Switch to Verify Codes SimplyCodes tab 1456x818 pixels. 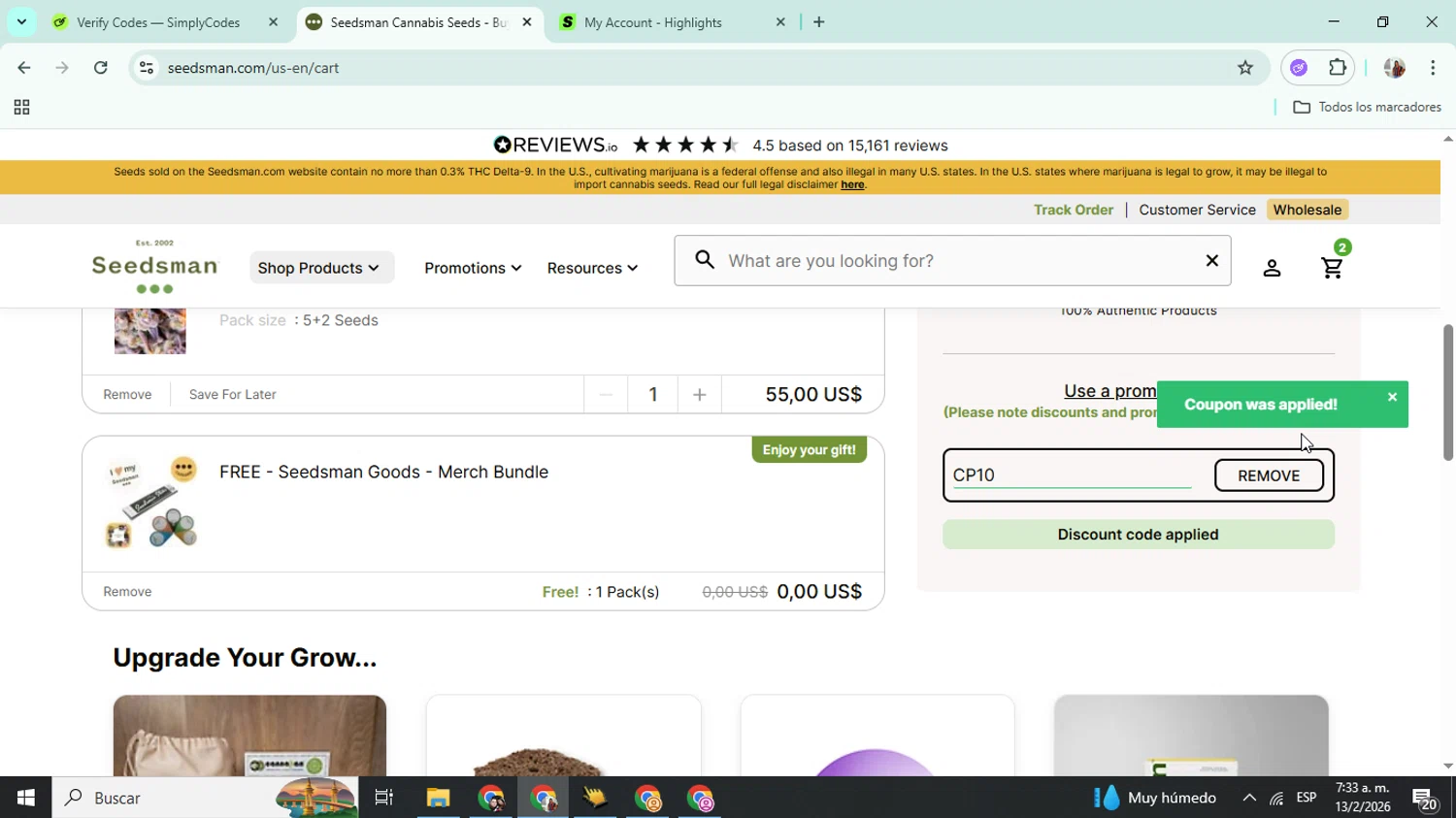click(x=158, y=22)
